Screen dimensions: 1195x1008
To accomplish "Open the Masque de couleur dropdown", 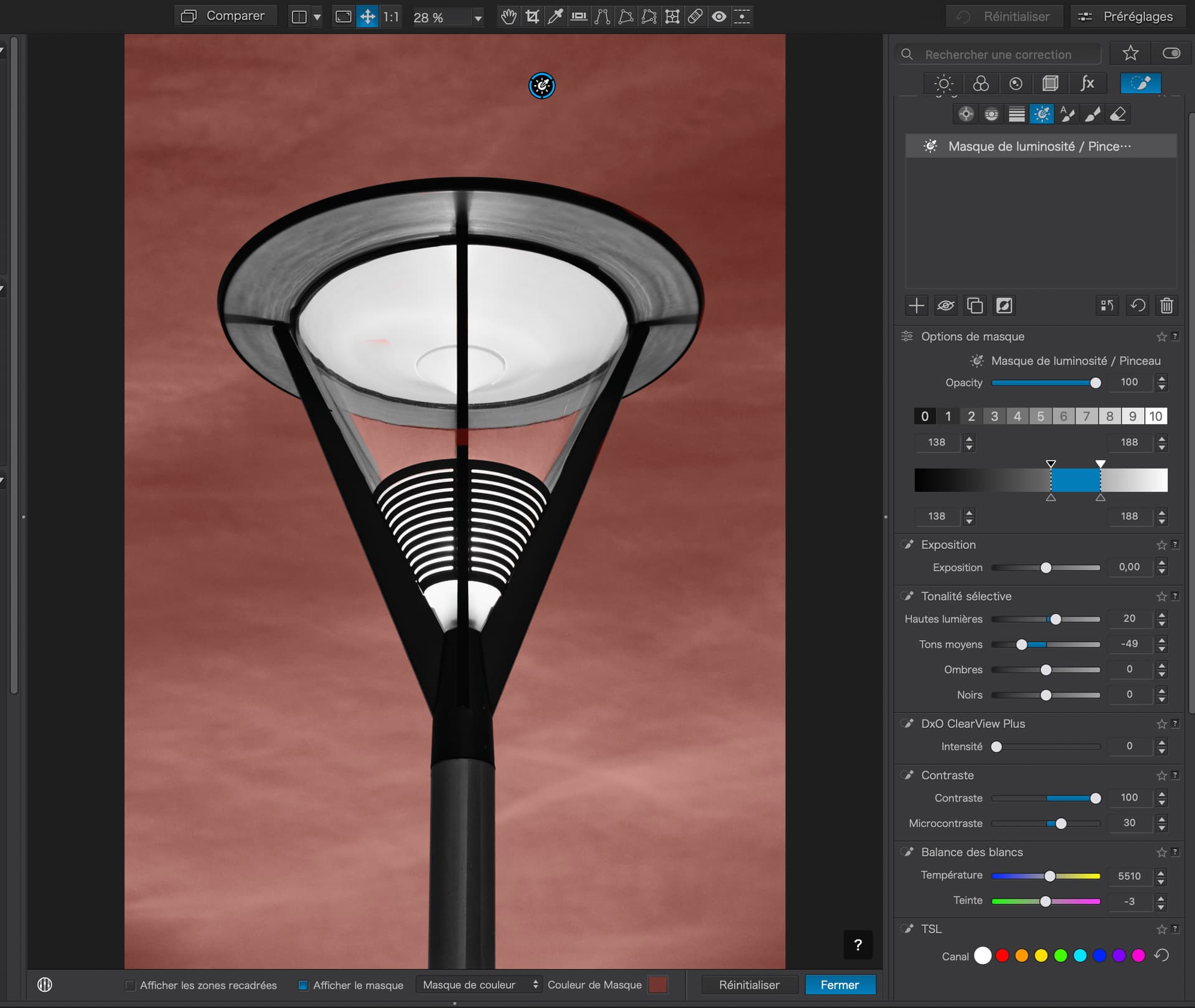I will pos(478,985).
